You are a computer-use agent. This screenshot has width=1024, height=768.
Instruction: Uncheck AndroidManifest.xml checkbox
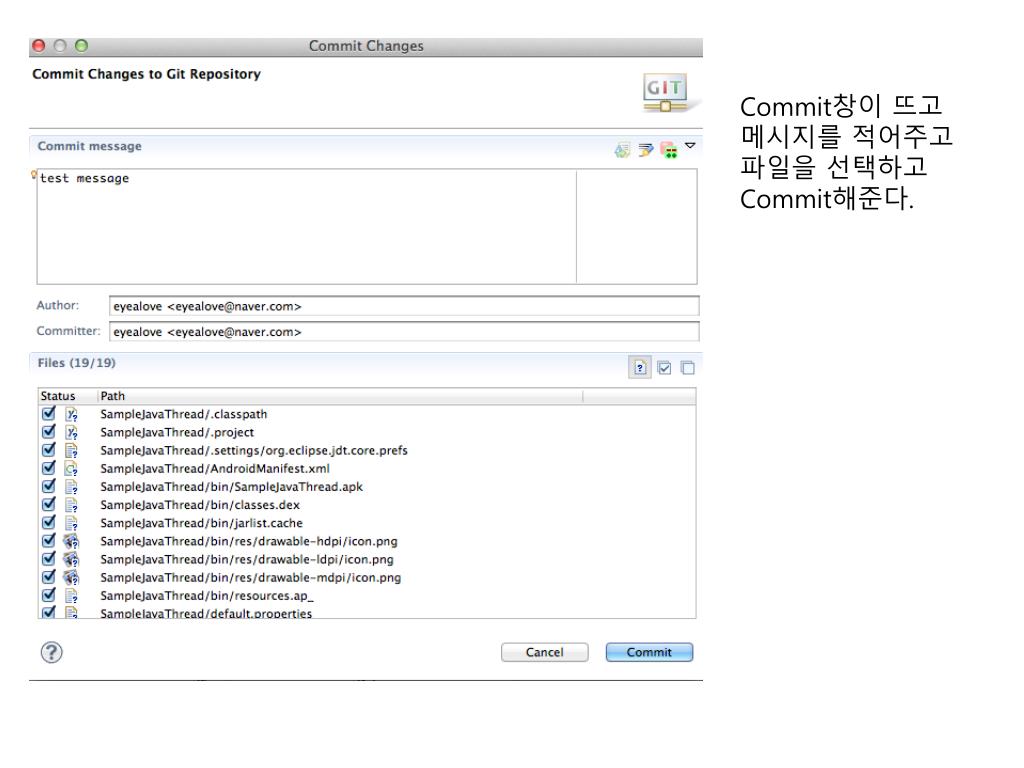point(49,468)
